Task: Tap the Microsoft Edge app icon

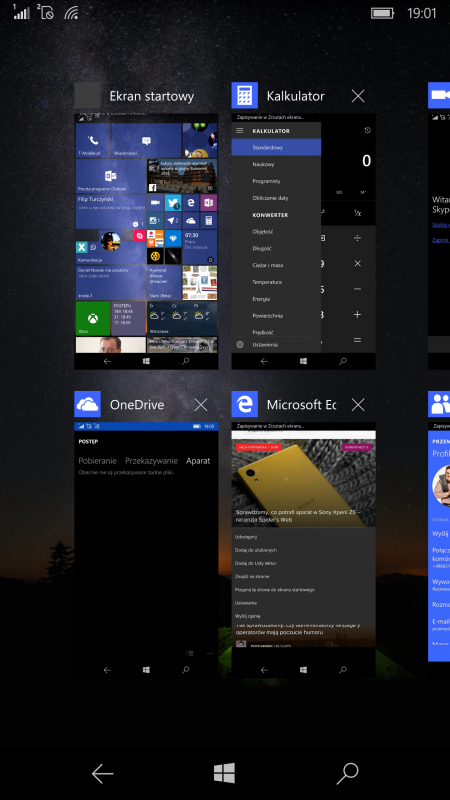Action: (x=244, y=405)
